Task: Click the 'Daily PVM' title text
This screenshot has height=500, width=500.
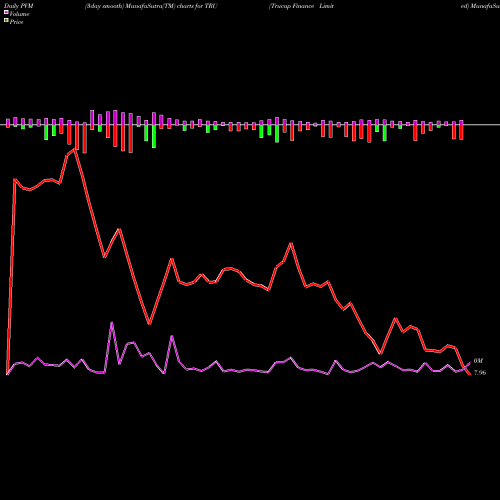Action: coord(19,6)
